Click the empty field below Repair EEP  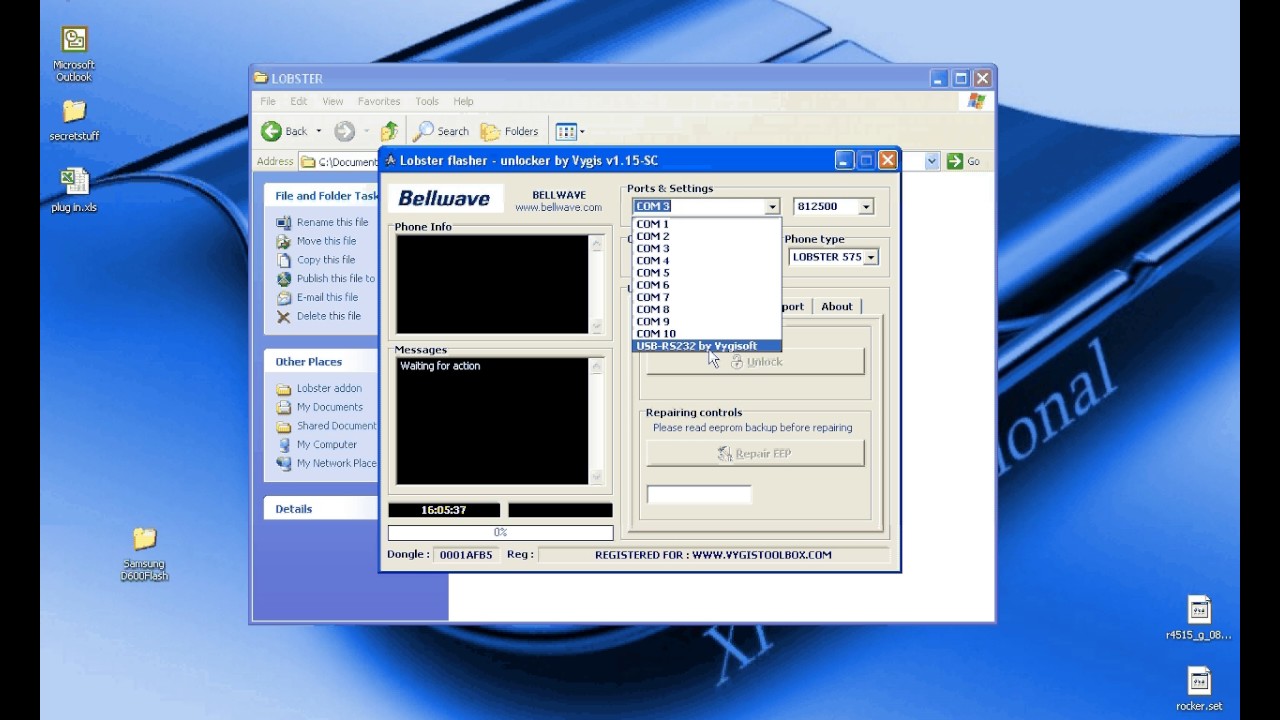699,494
